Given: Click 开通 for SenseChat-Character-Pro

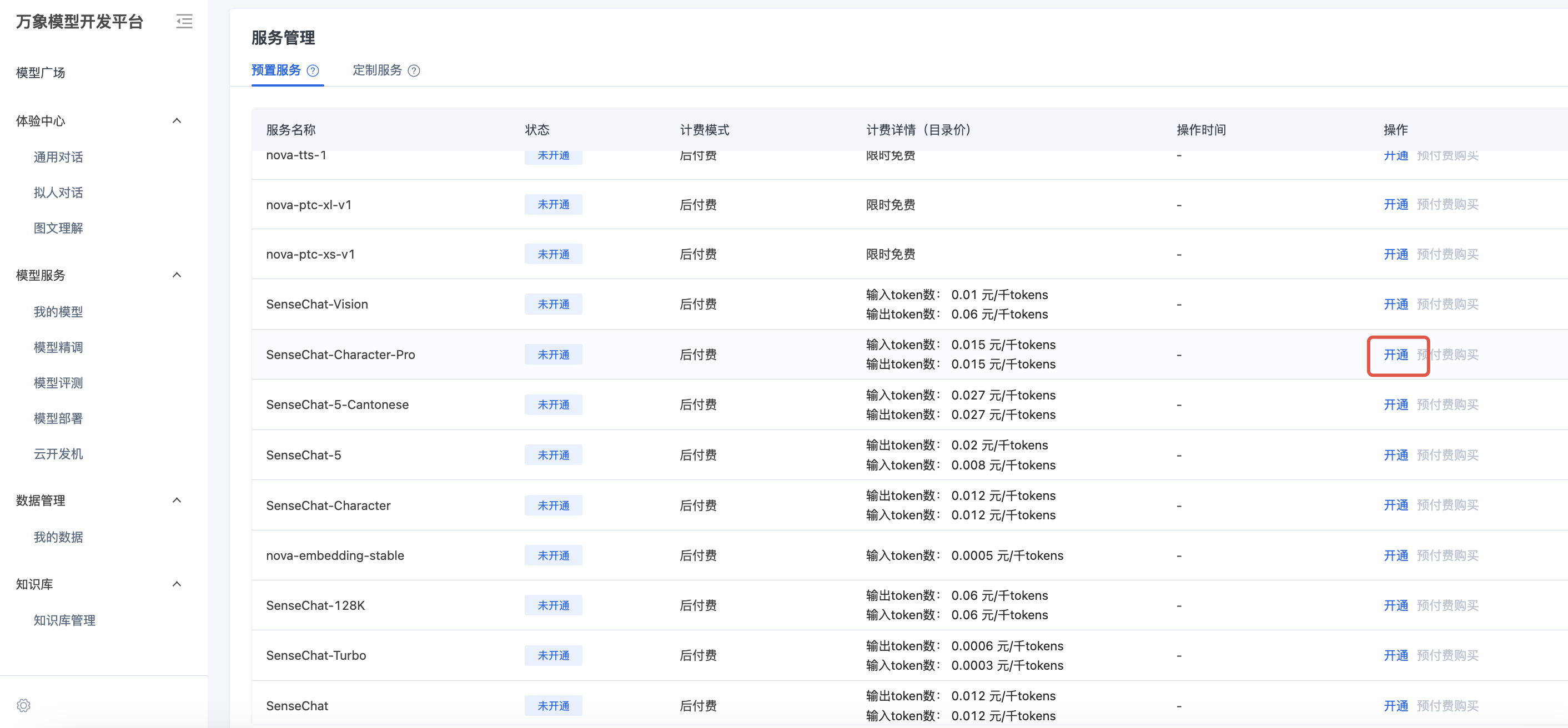Looking at the screenshot, I should click(1396, 355).
